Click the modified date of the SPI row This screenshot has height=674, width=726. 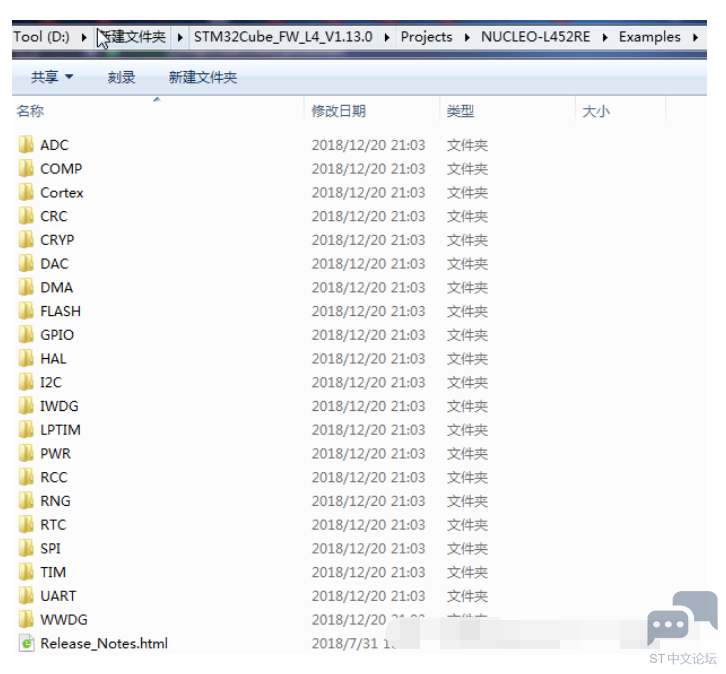pos(368,549)
